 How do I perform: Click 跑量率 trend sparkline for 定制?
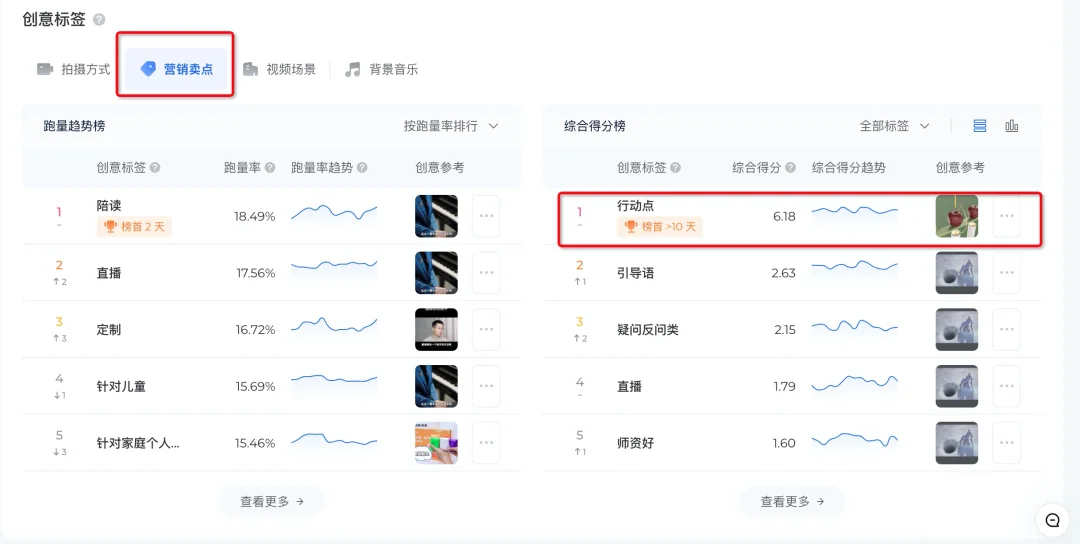coord(334,325)
